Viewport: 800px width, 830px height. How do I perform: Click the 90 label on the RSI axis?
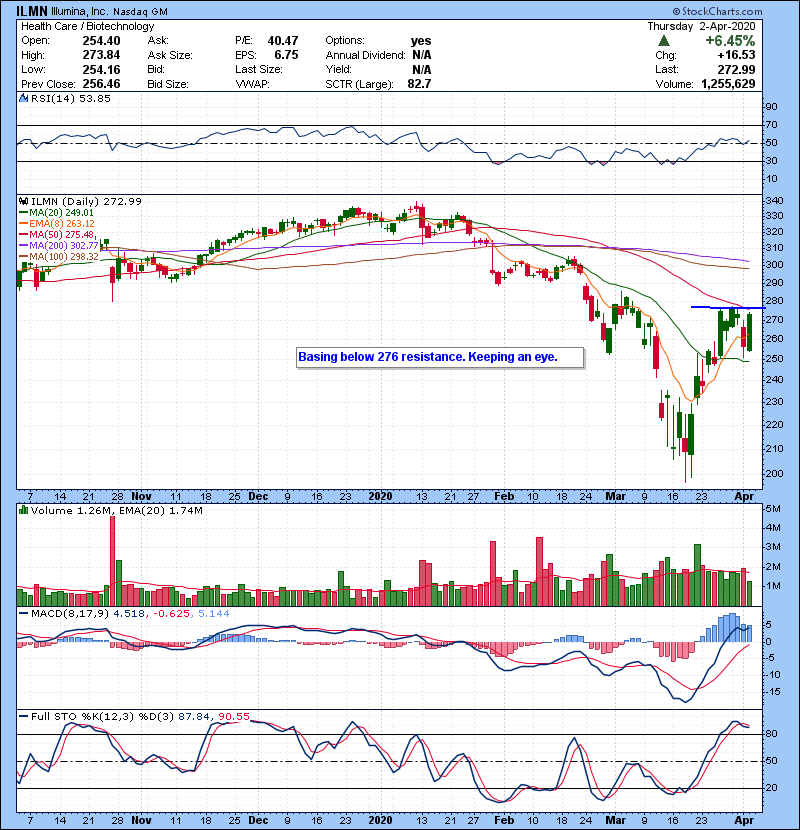point(771,106)
